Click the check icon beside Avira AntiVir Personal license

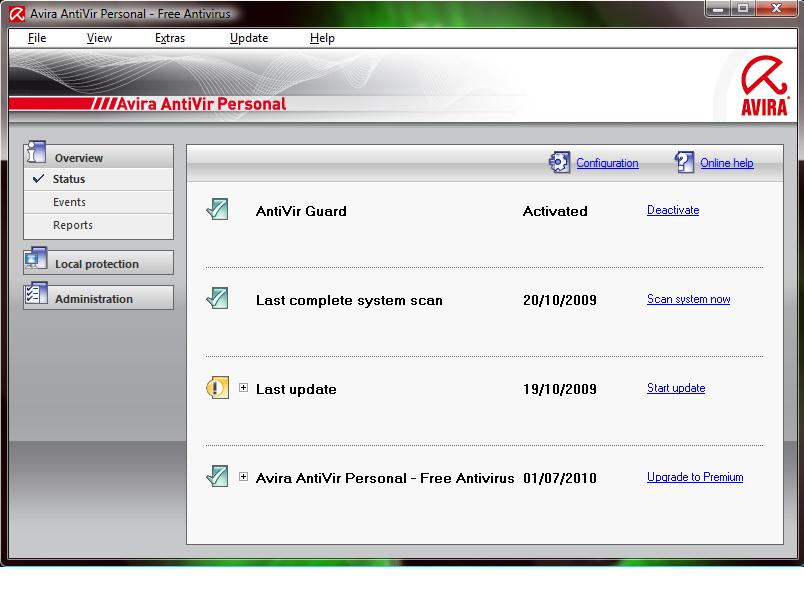(x=217, y=476)
